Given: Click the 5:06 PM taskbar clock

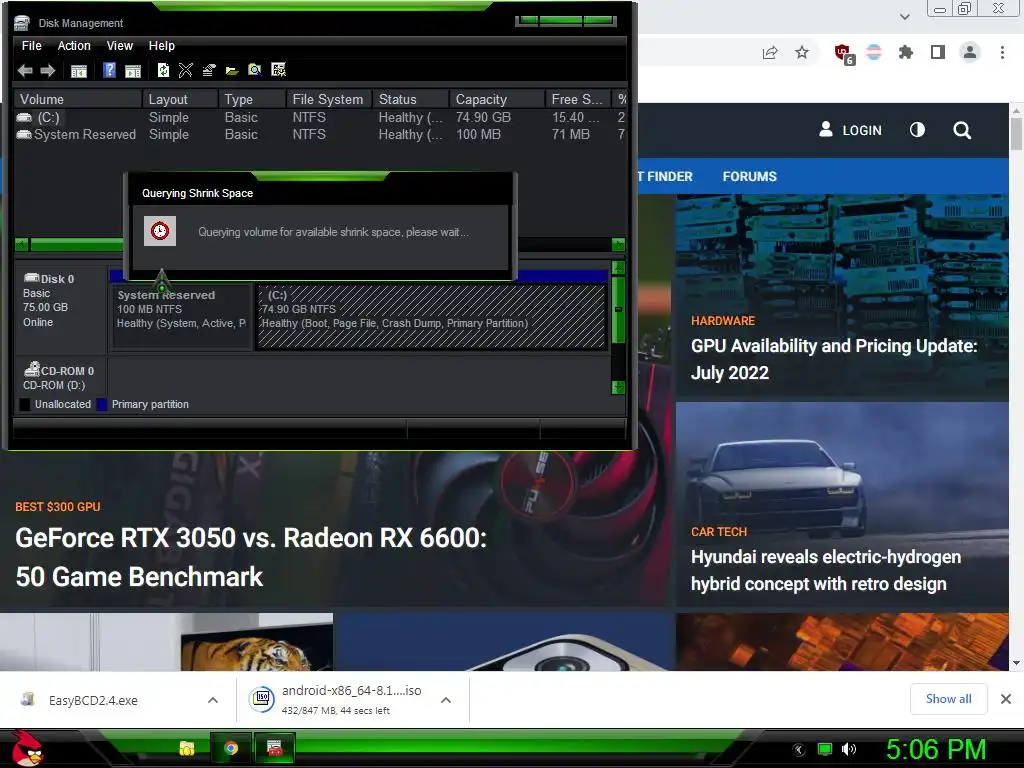Looking at the screenshot, I should (x=936, y=749).
